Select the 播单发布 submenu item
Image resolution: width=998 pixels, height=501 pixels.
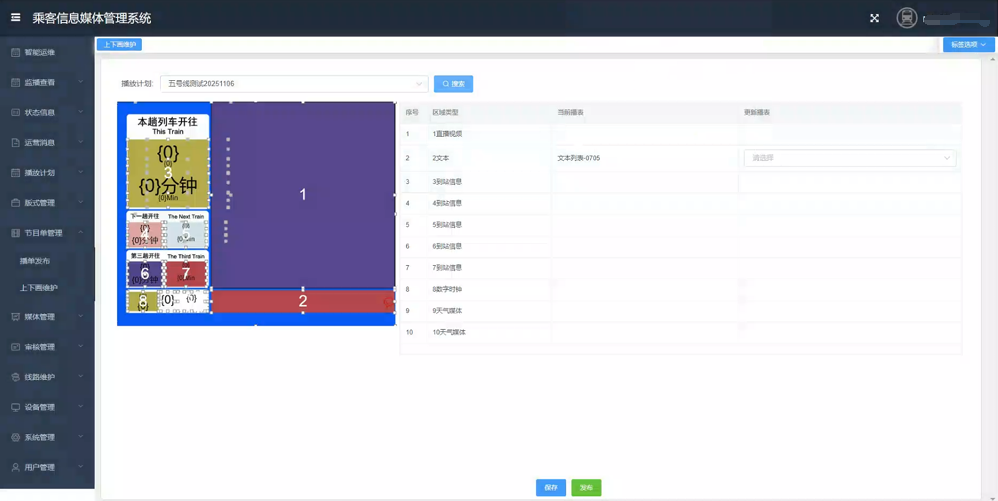click(35, 261)
